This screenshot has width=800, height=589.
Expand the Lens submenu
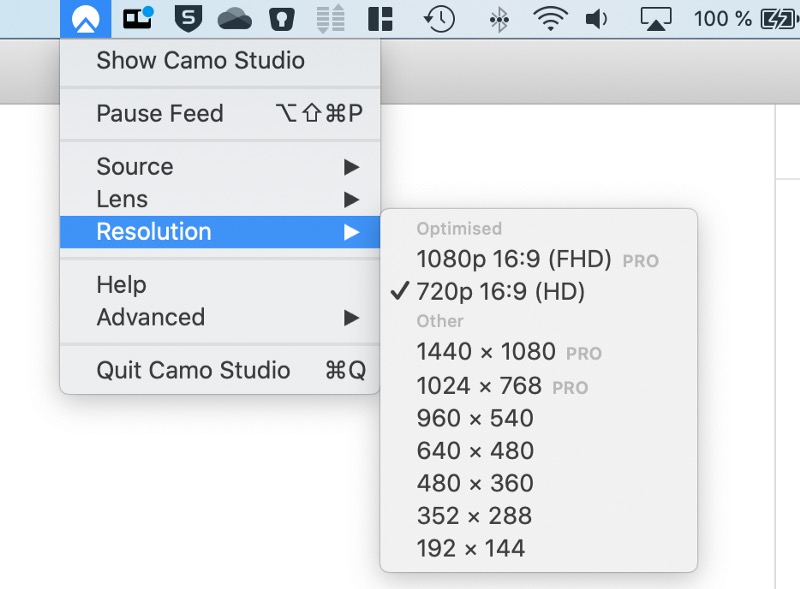coord(220,199)
